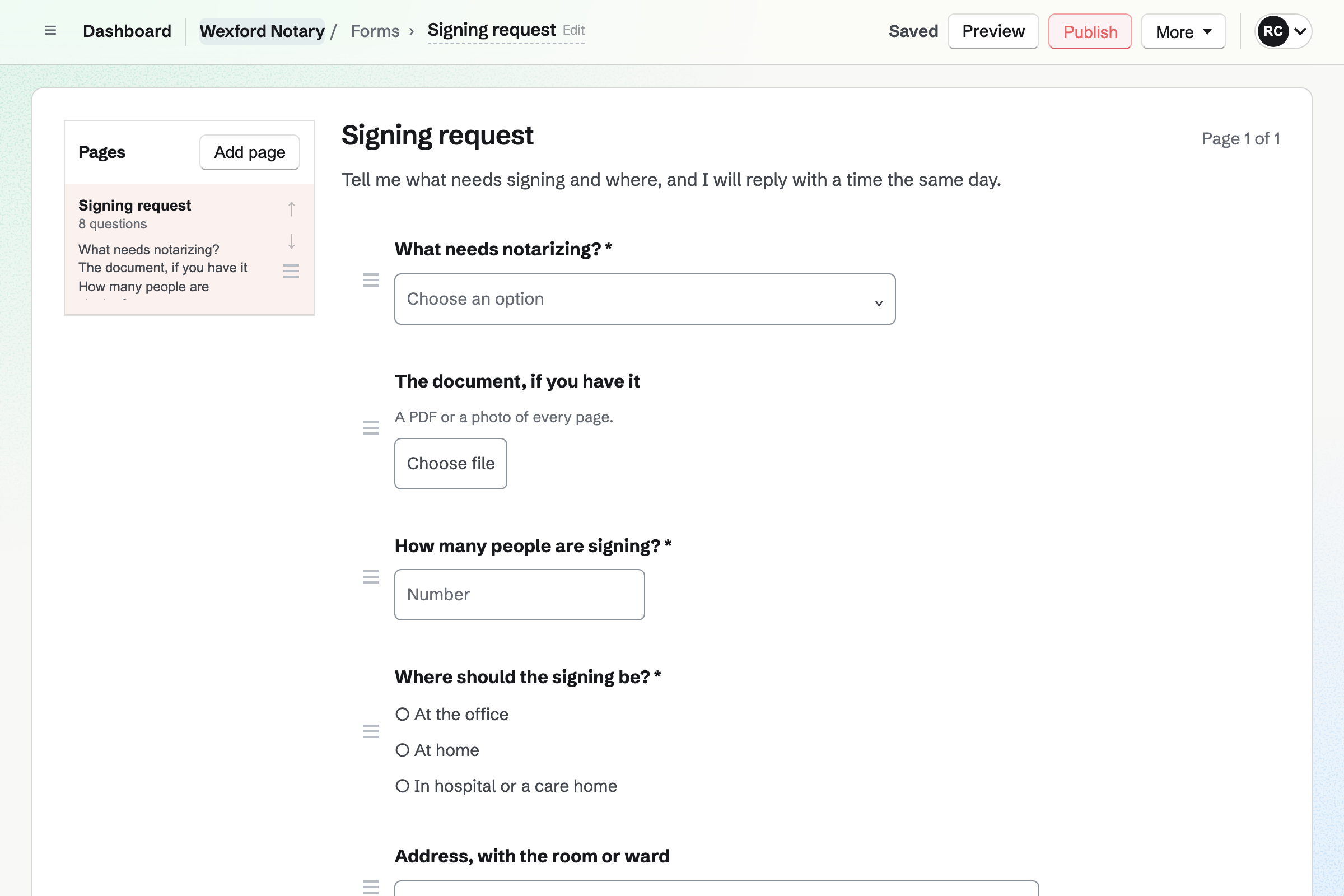Grab the Signing request page drag handle

click(291, 271)
